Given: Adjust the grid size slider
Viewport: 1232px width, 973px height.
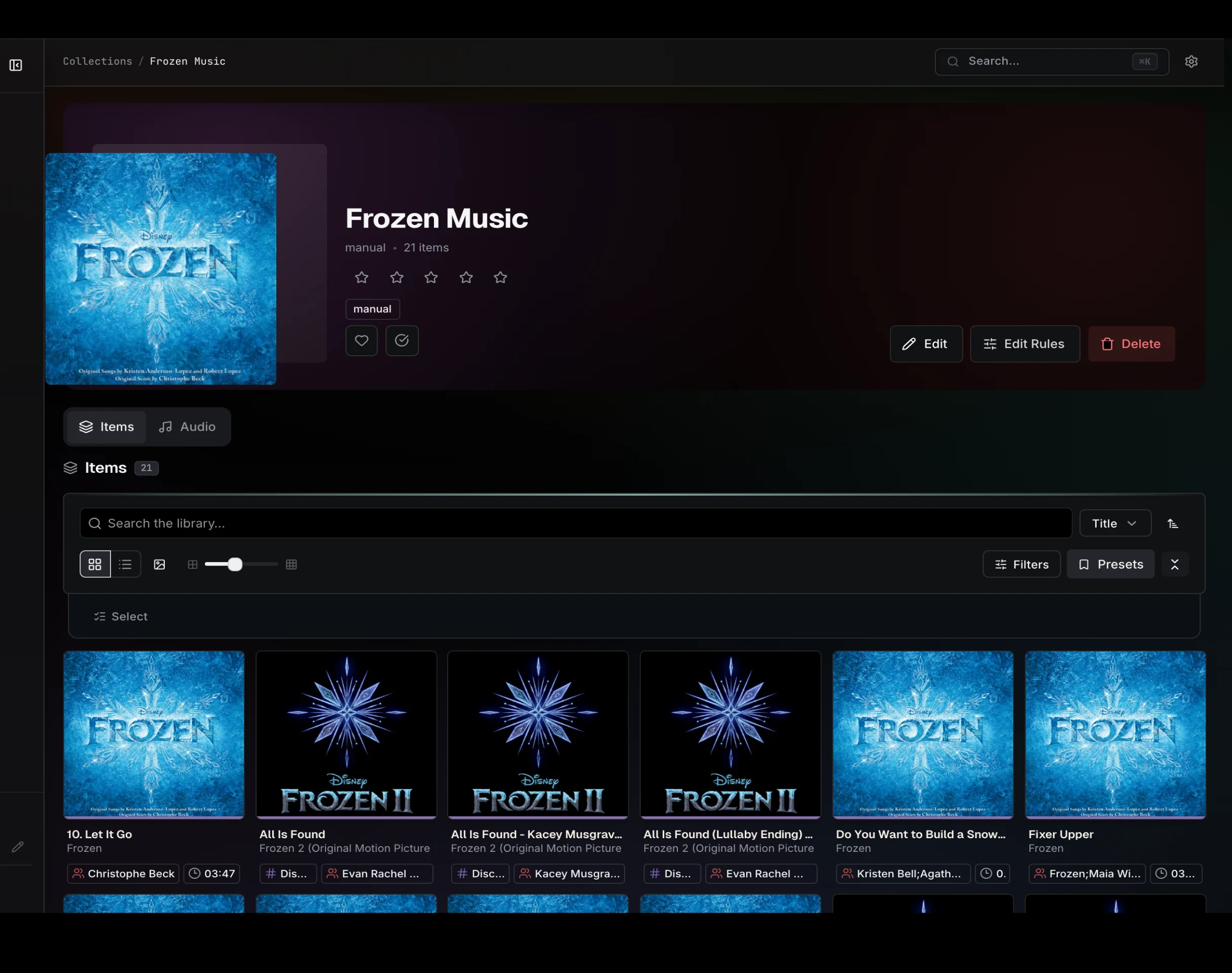Looking at the screenshot, I should (241, 564).
